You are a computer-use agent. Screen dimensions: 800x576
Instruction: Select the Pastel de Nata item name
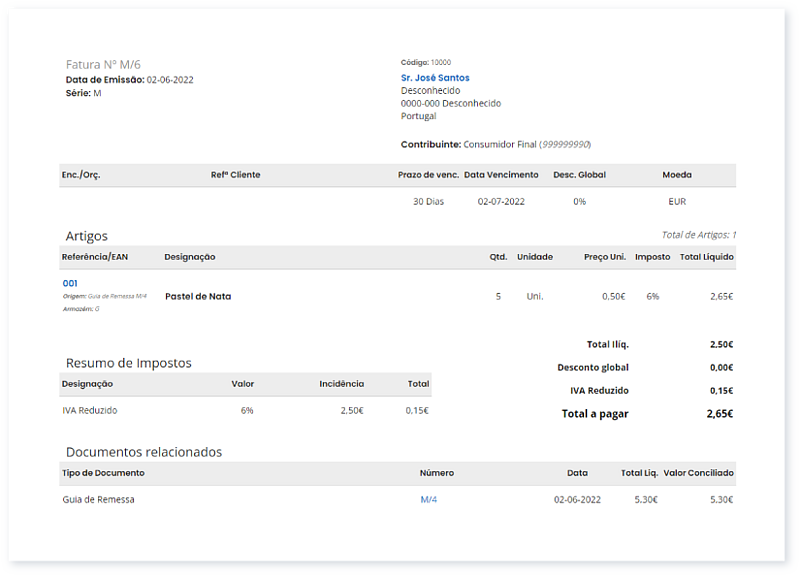click(198, 296)
